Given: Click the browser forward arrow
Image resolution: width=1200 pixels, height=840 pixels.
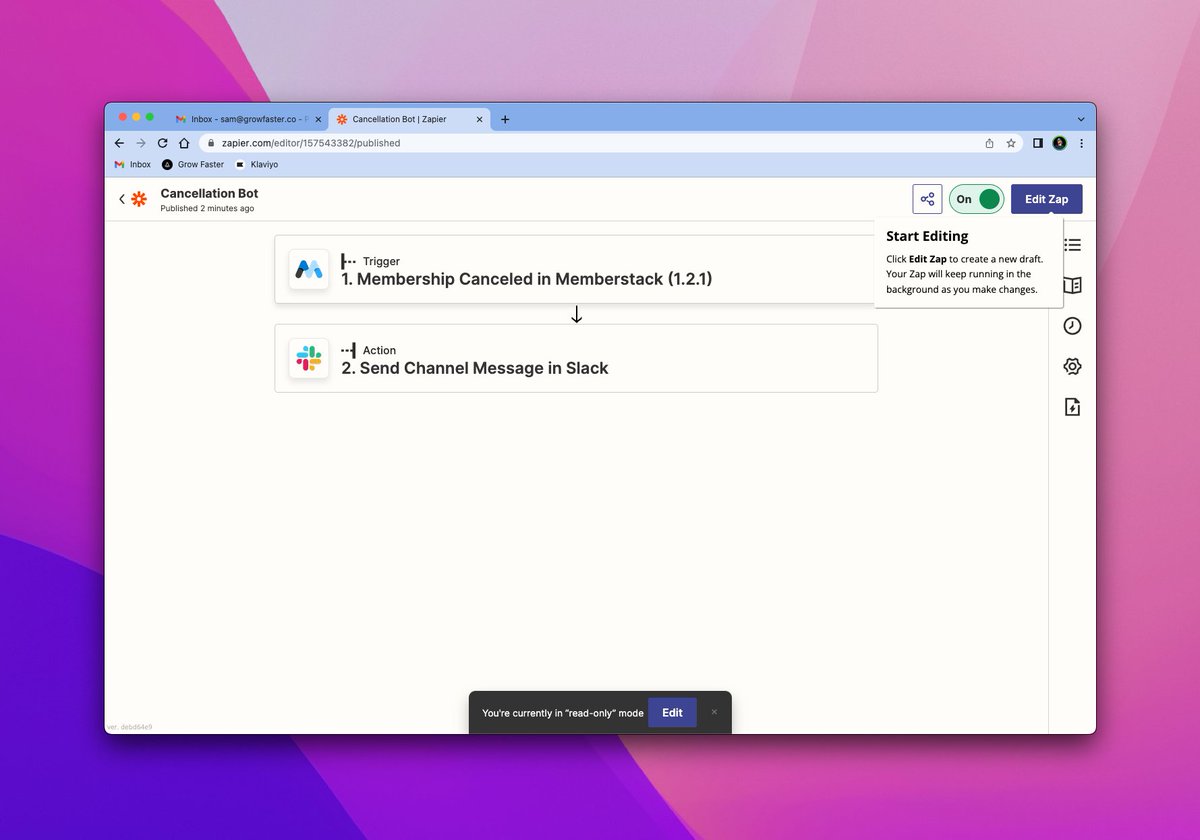Looking at the screenshot, I should pyautogui.click(x=141, y=143).
